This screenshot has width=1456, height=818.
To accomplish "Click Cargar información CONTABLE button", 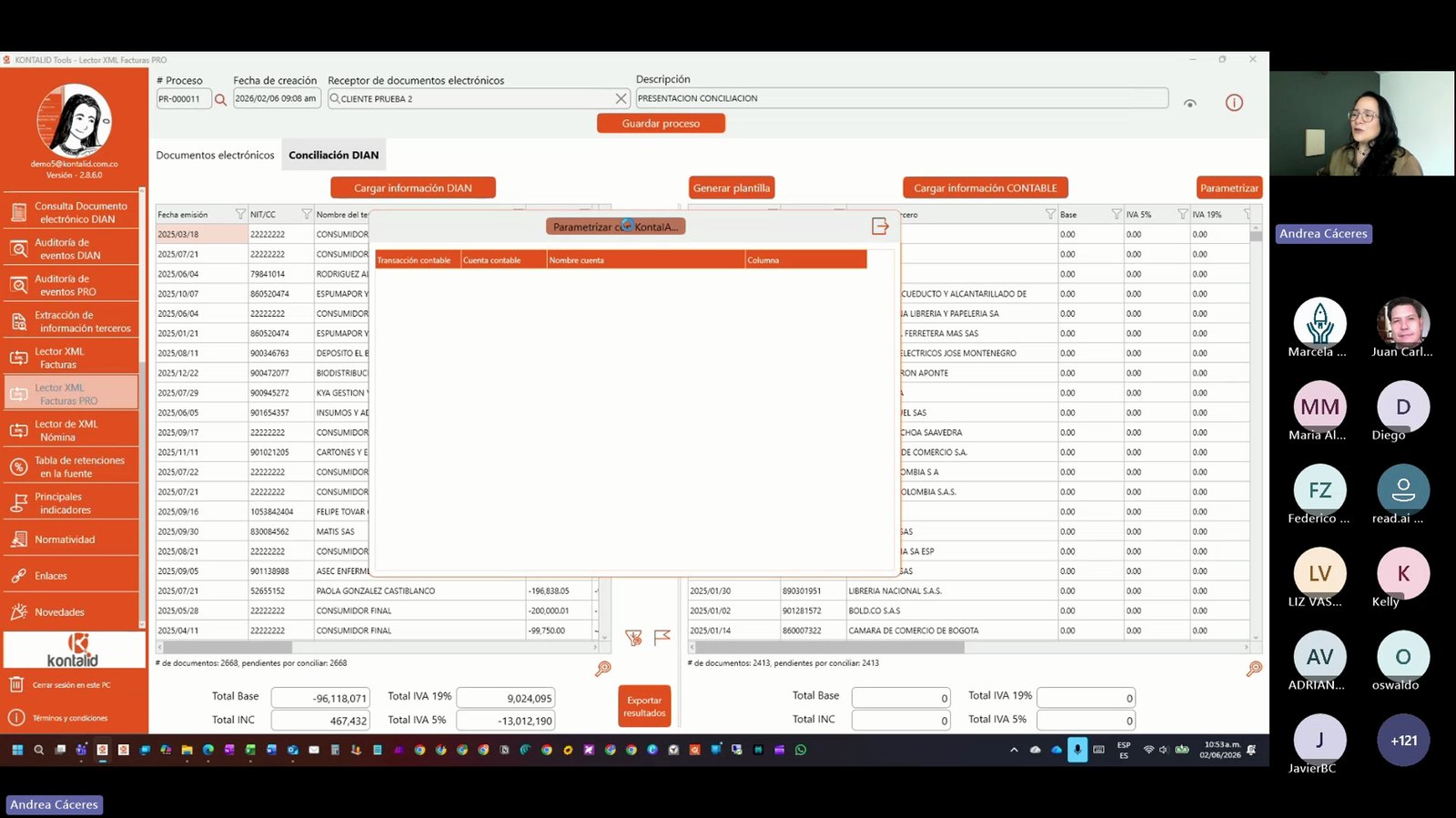I will coord(985,188).
